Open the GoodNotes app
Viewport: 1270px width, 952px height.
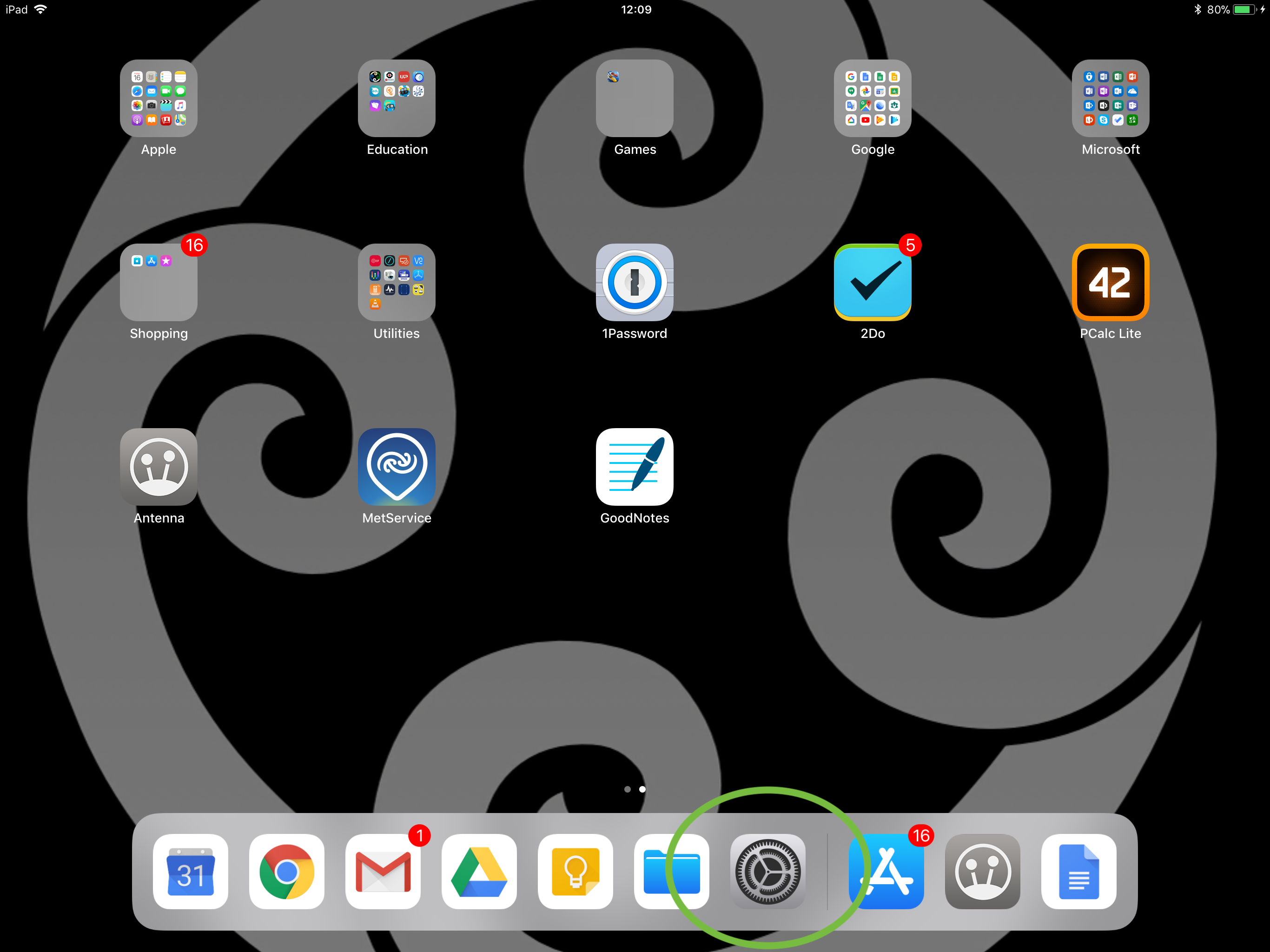(635, 467)
